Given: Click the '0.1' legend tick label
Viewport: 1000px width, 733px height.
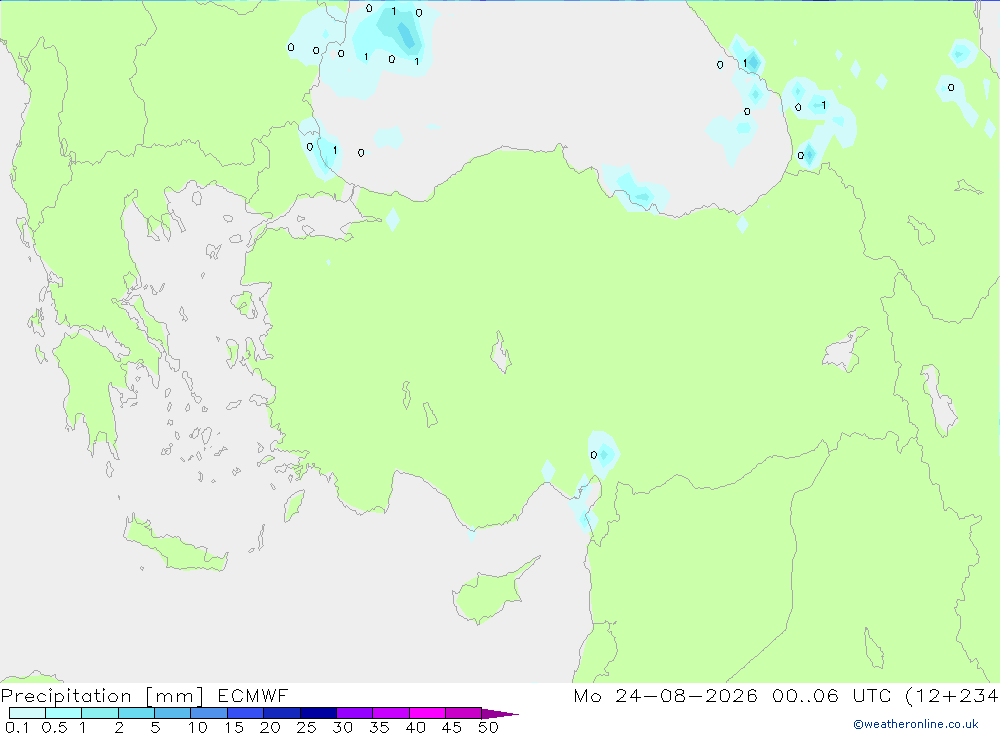Looking at the screenshot, I should pyautogui.click(x=17, y=727).
